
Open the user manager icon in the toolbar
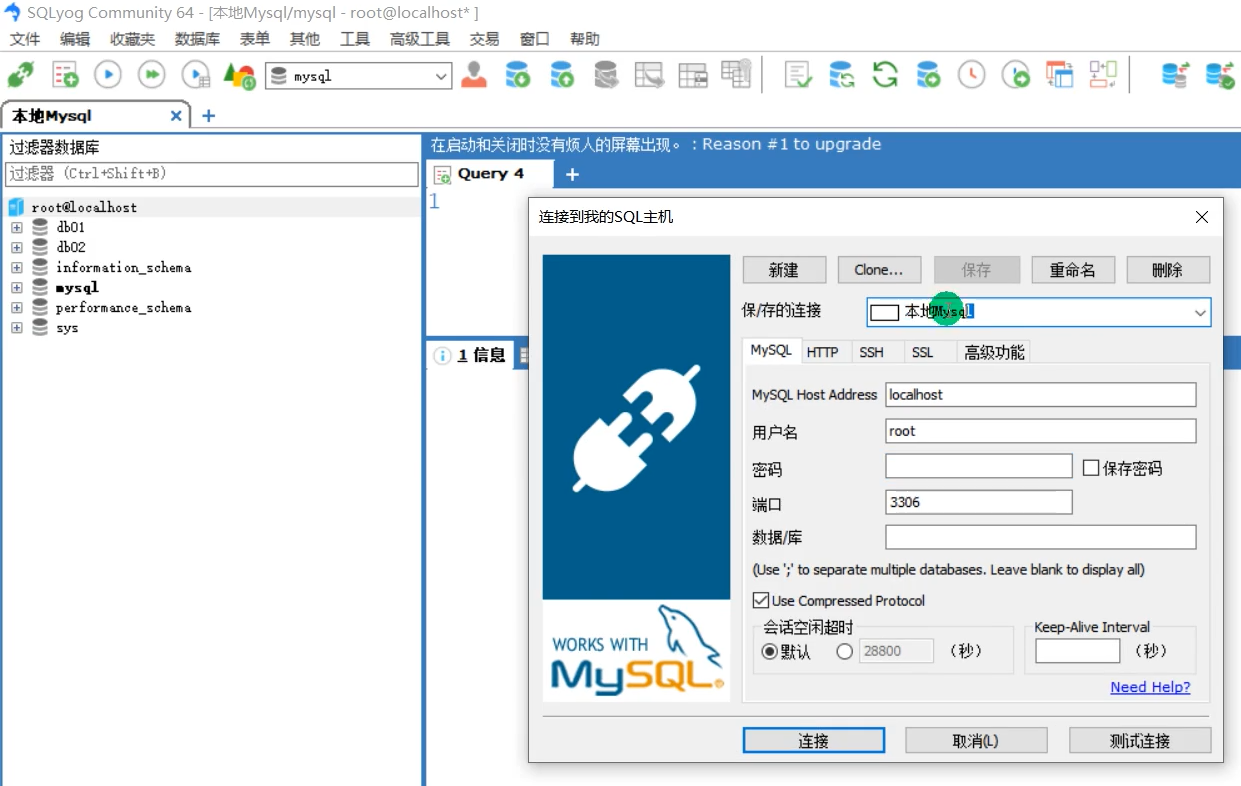pos(473,75)
